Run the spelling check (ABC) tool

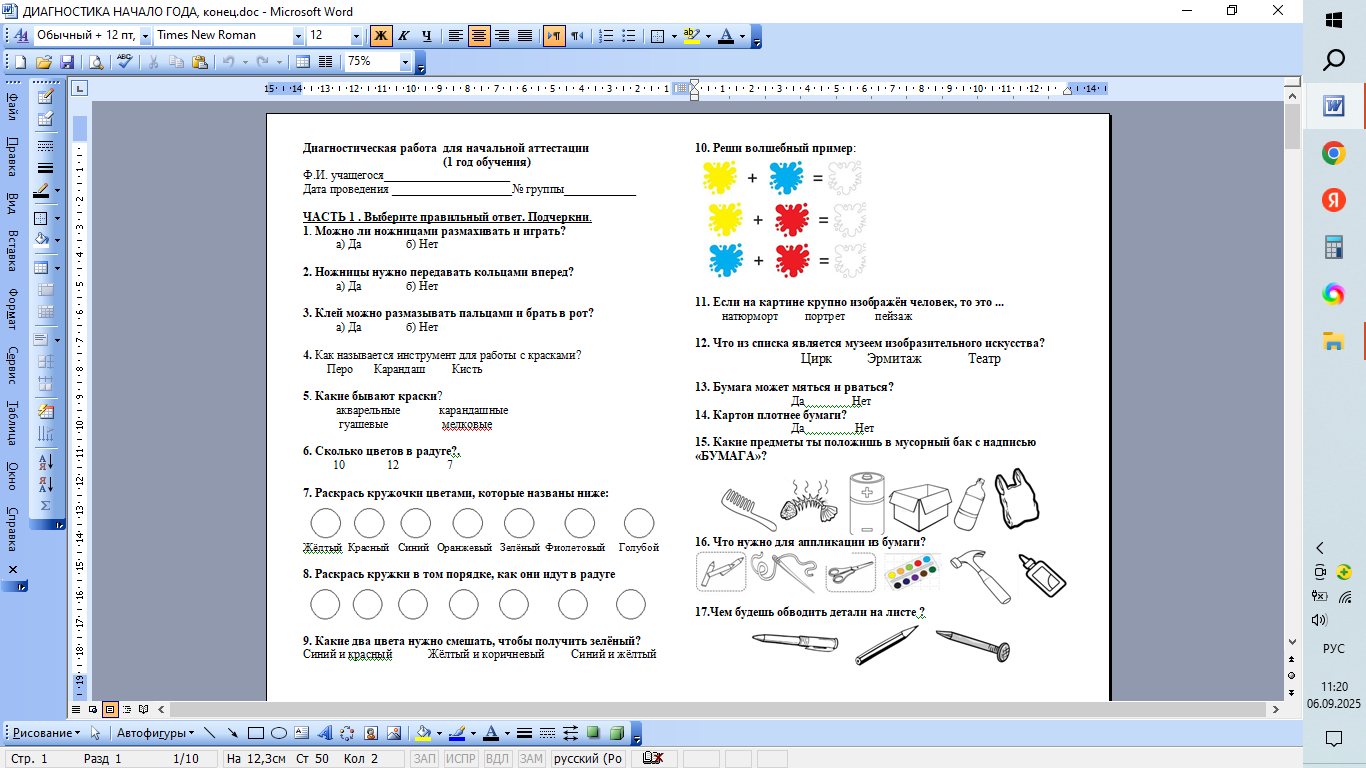point(125,62)
